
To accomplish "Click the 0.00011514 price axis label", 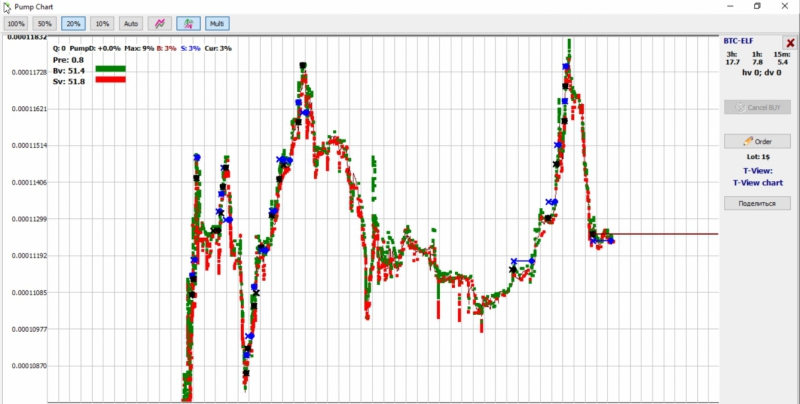I will (29, 146).
